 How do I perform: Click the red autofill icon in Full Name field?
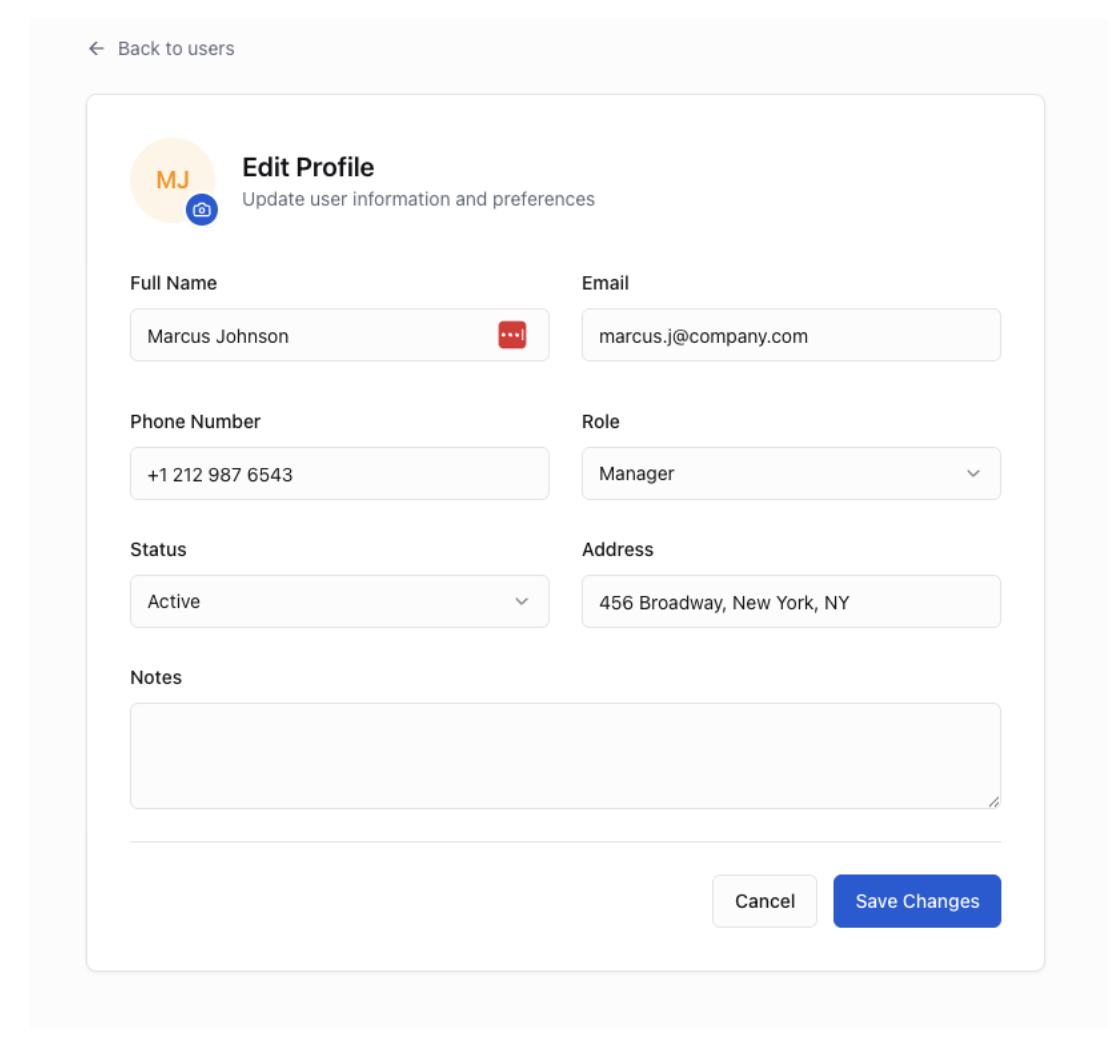(511, 334)
